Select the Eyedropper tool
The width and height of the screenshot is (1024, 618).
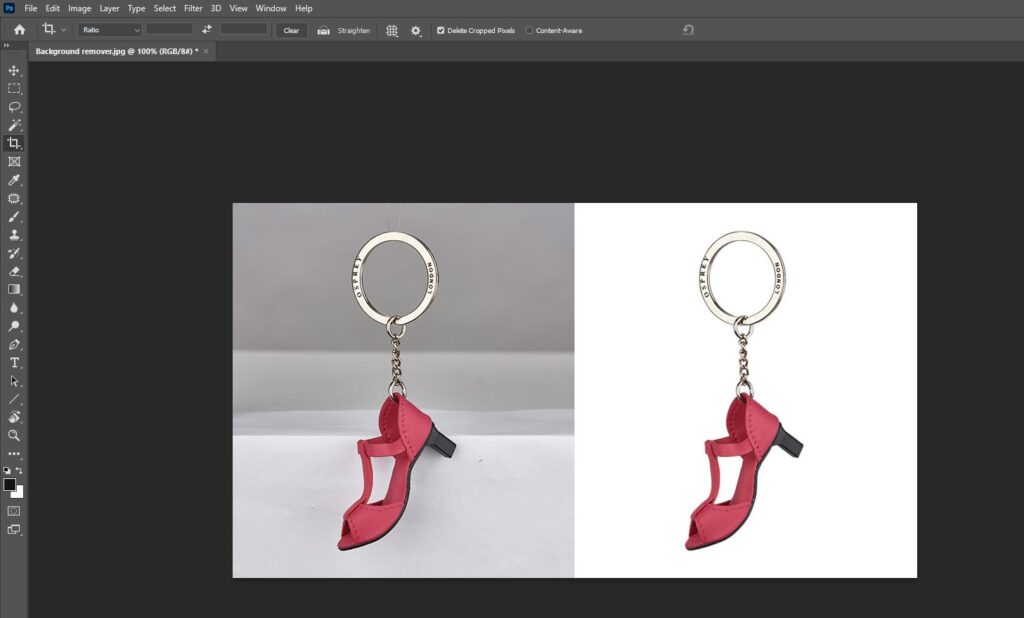14,181
